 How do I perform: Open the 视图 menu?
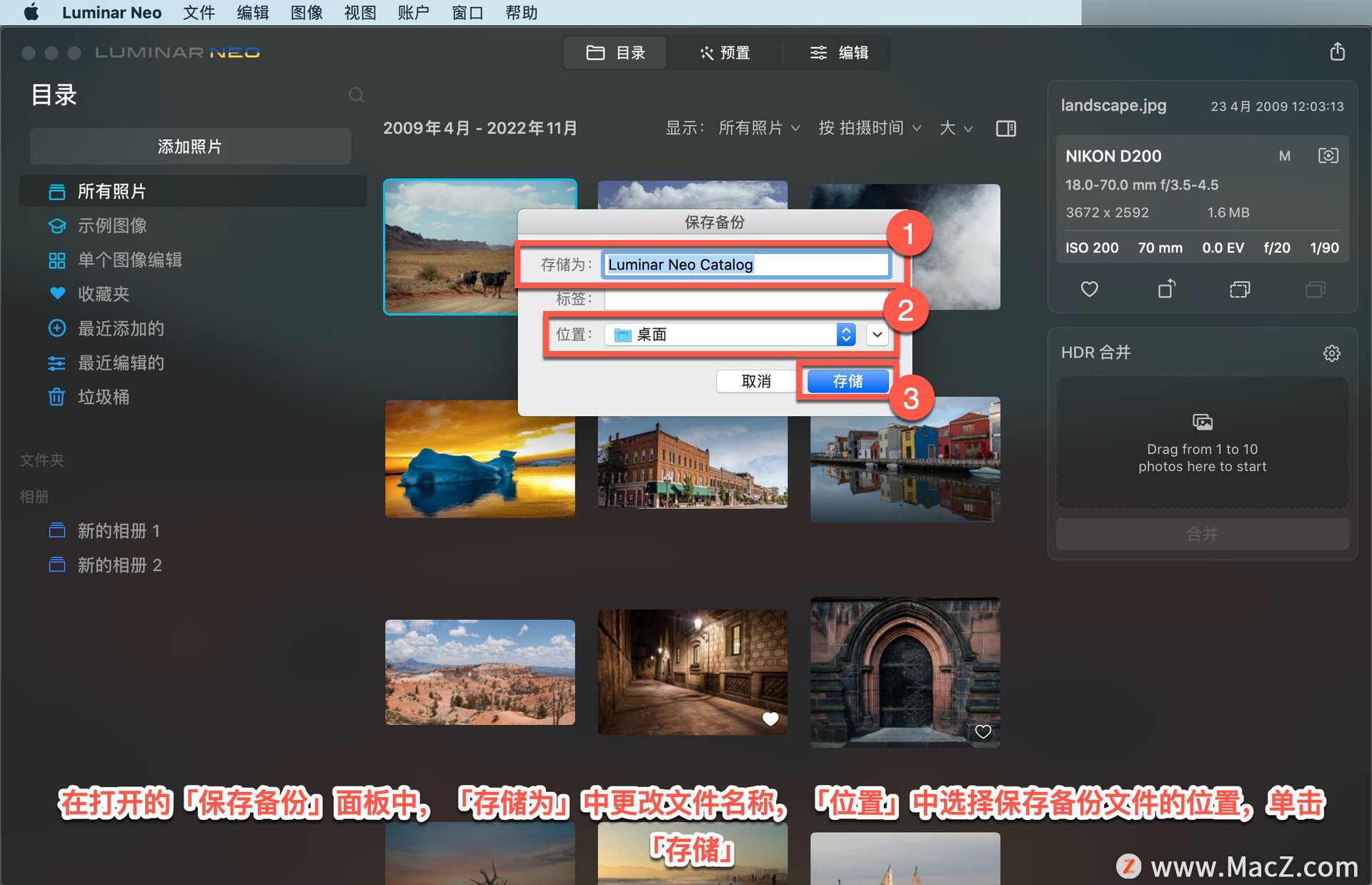tap(360, 13)
